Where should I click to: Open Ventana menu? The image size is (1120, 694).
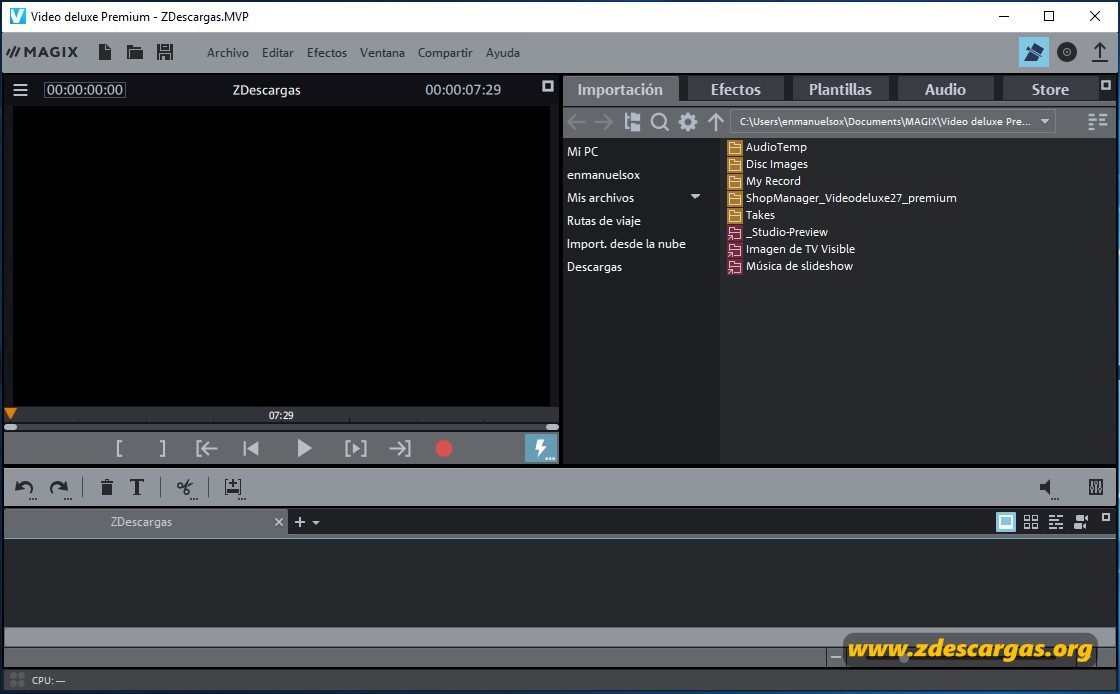click(382, 53)
